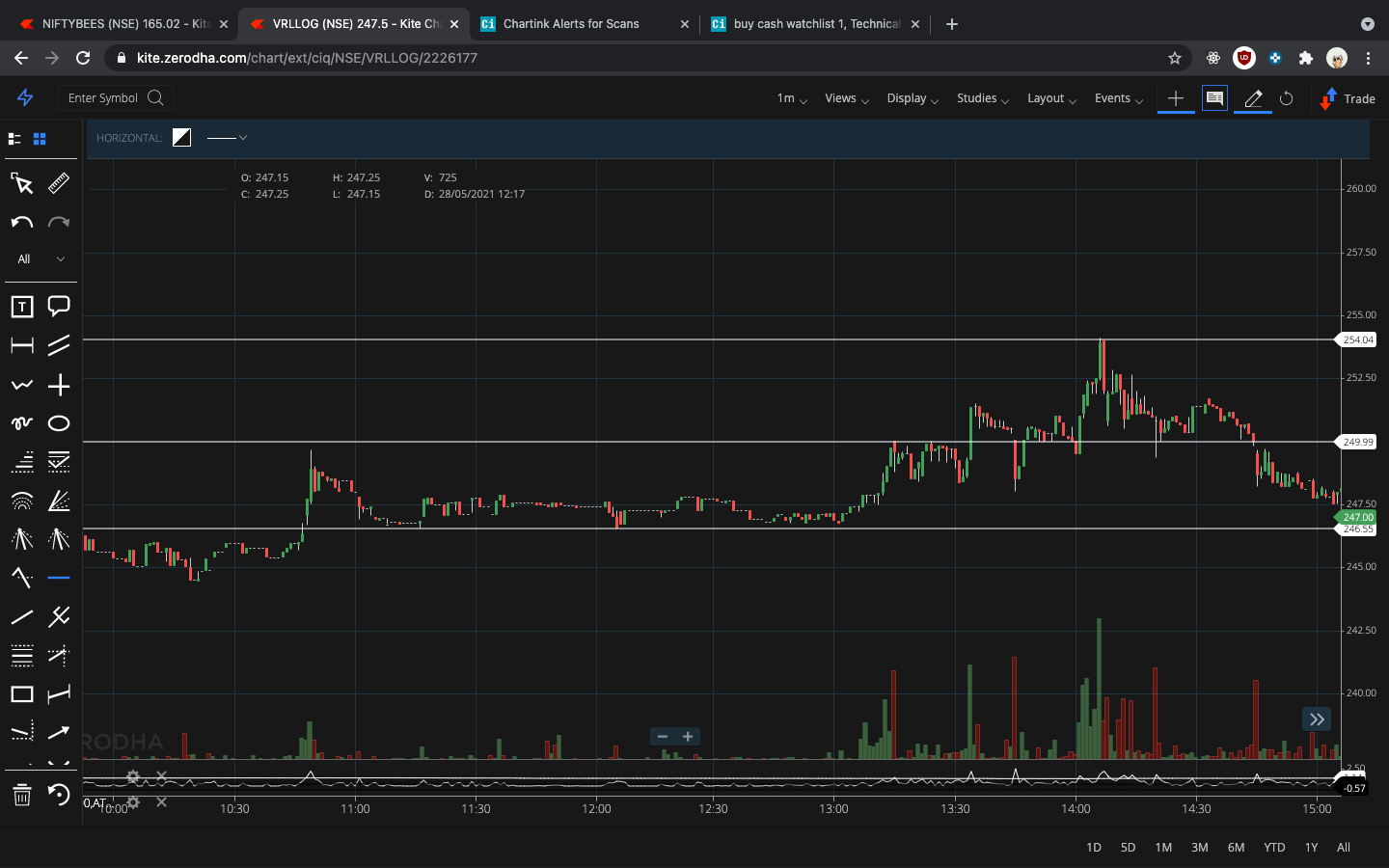Select the pointer selection tool
The height and width of the screenshot is (868, 1389).
pos(21,183)
